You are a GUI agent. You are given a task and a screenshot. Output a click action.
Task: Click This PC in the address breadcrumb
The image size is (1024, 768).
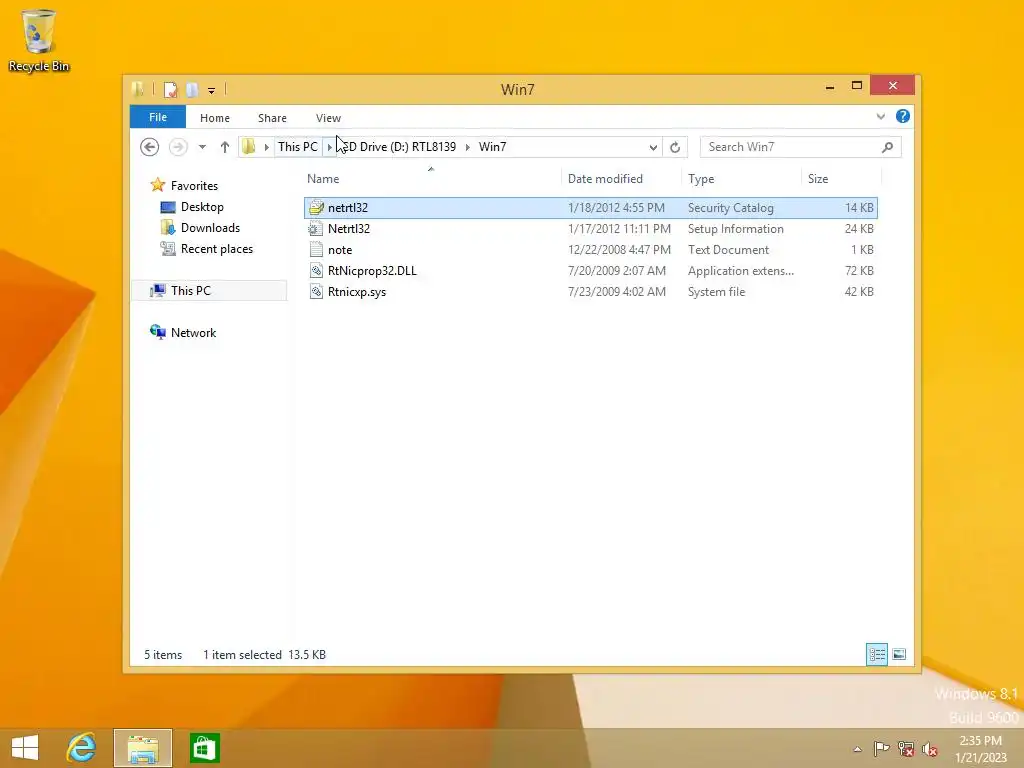[x=298, y=146]
